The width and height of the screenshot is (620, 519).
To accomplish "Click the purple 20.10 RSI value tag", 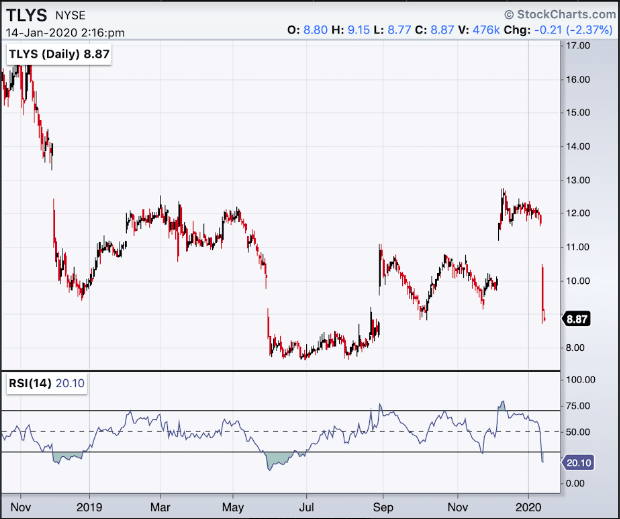I will 578,462.
